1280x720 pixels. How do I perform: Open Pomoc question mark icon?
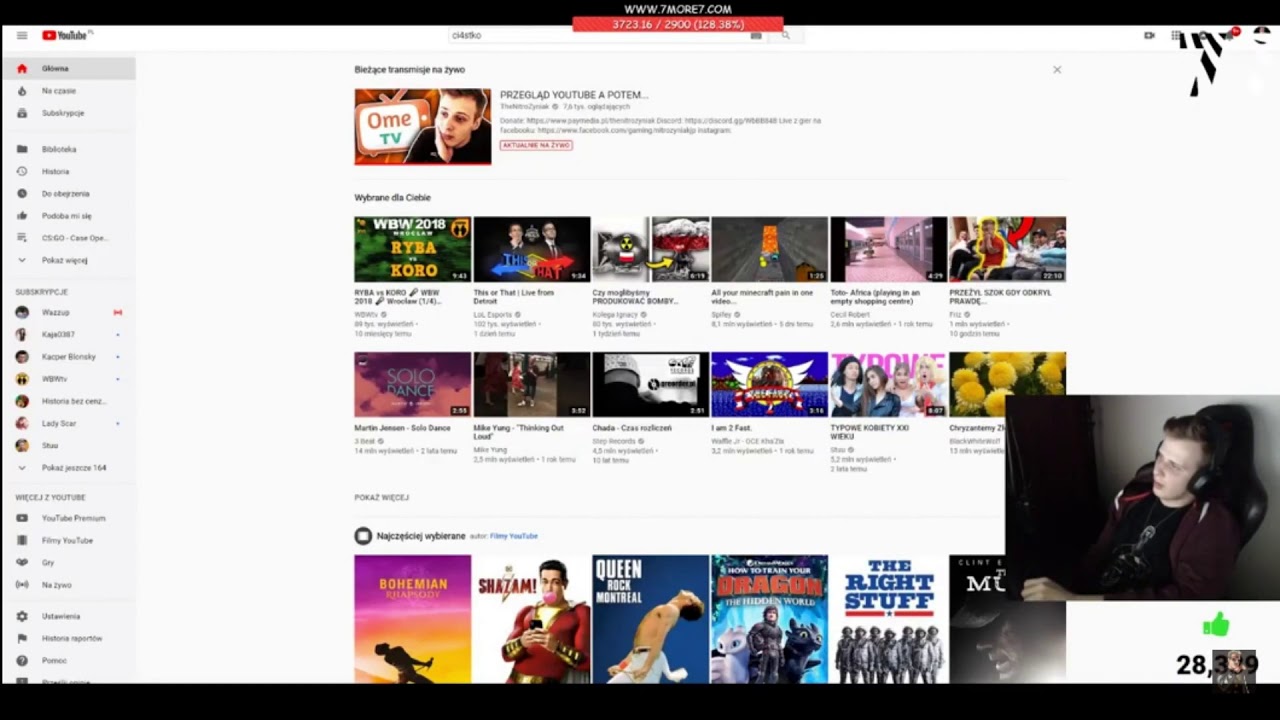[22, 660]
